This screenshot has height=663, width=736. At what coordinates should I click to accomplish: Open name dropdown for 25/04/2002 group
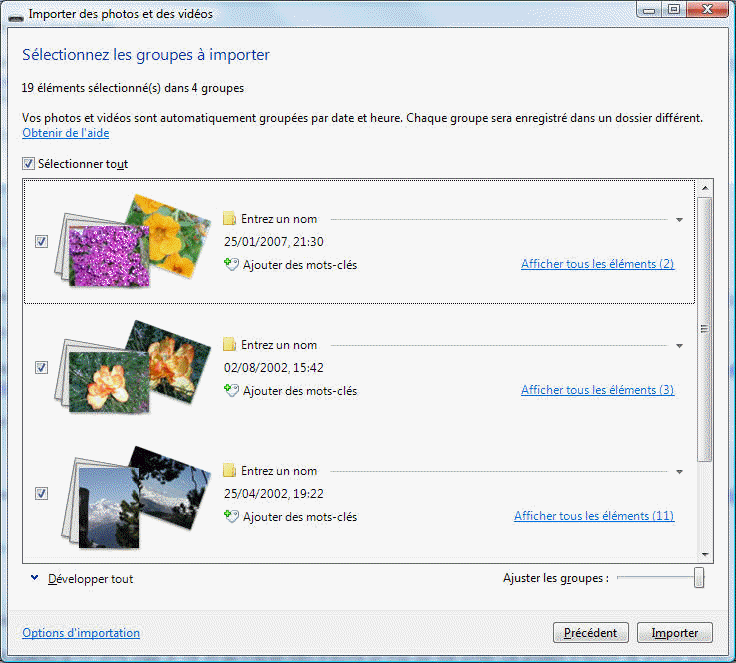point(679,471)
